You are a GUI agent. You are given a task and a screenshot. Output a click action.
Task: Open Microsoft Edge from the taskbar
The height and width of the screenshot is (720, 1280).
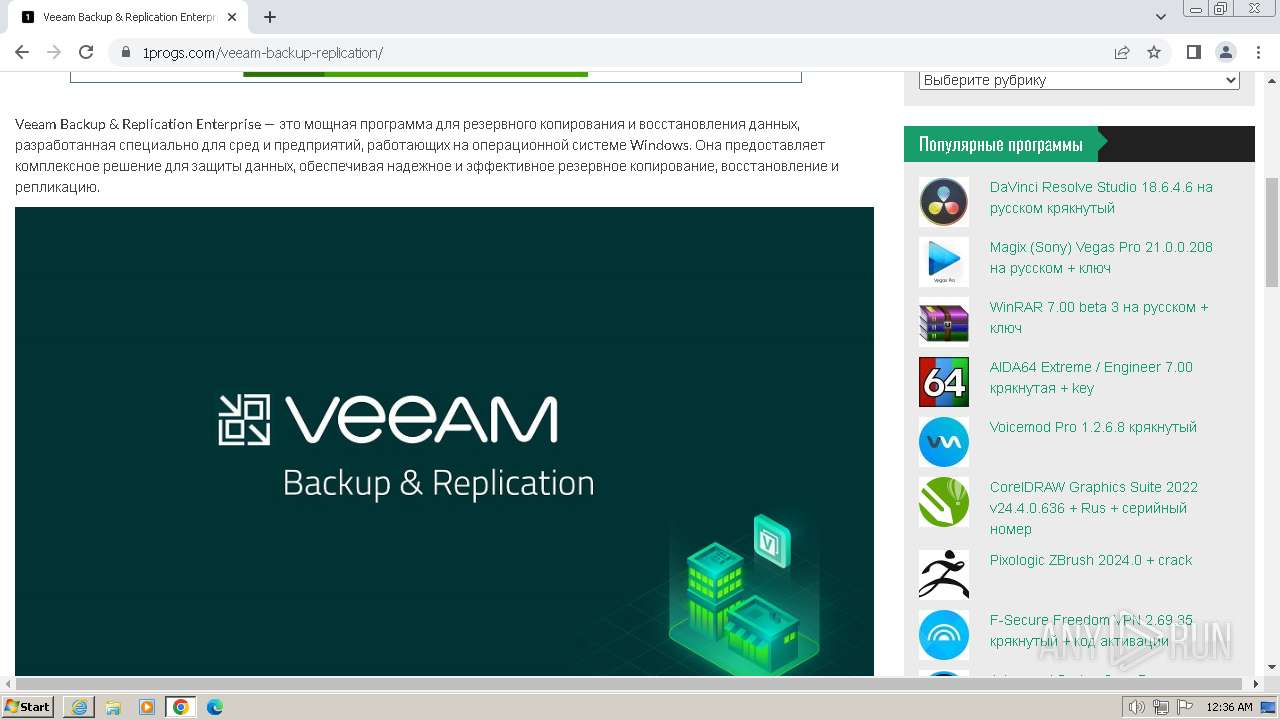tap(215, 707)
